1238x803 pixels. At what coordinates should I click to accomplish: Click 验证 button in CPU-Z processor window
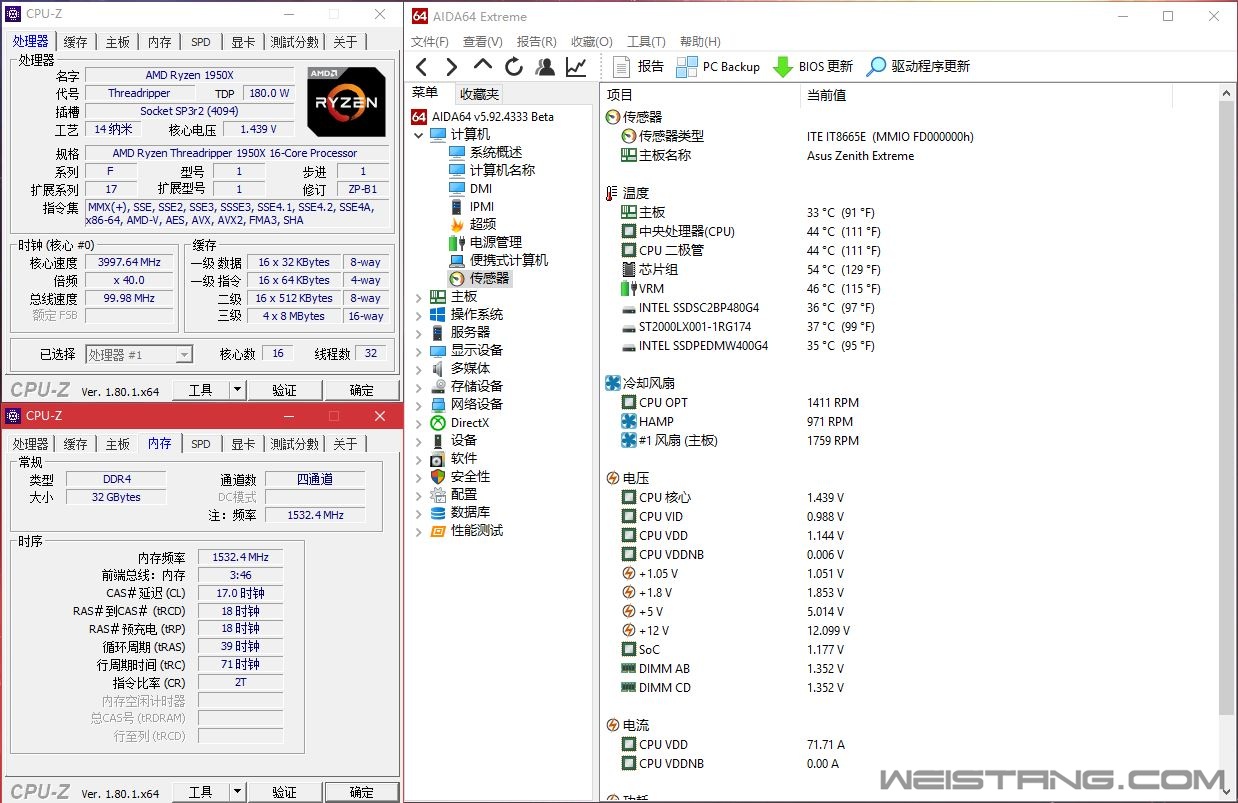tap(284, 390)
